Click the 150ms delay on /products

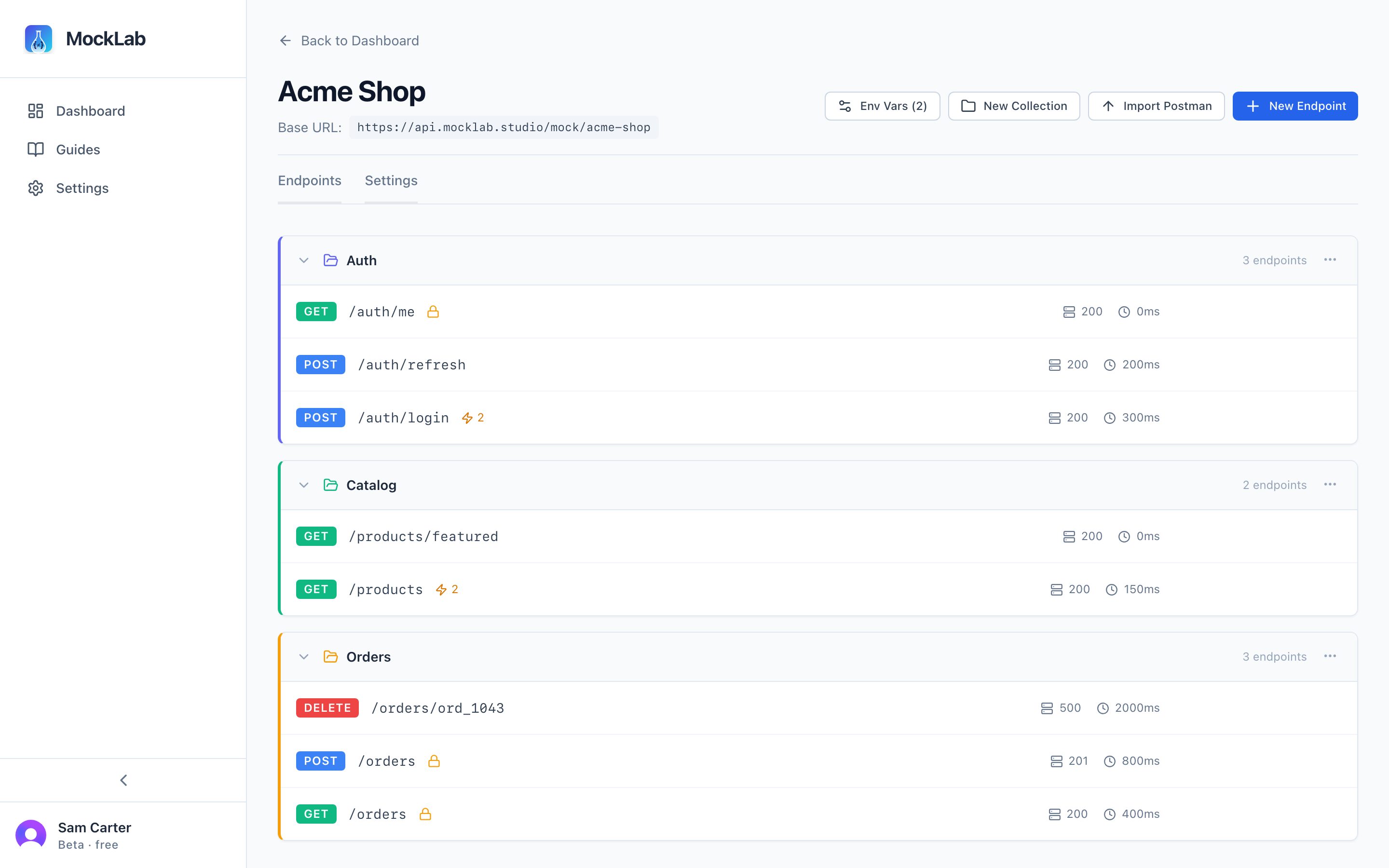(x=1141, y=590)
